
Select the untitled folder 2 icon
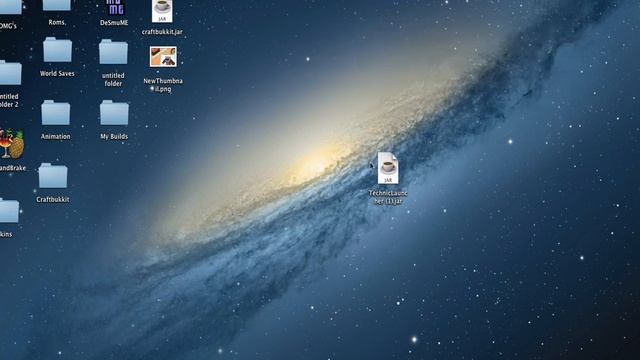[11, 73]
